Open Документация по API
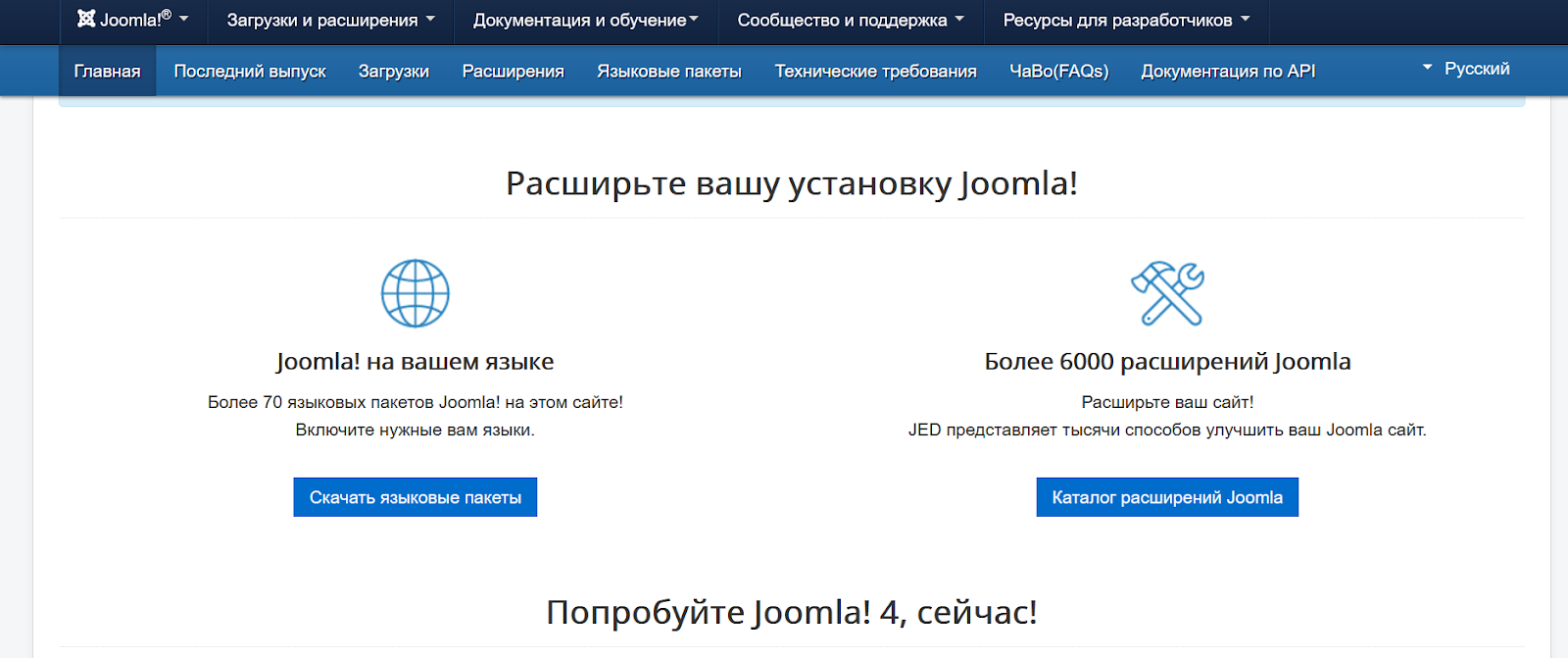This screenshot has width=1568, height=658. [x=1228, y=71]
